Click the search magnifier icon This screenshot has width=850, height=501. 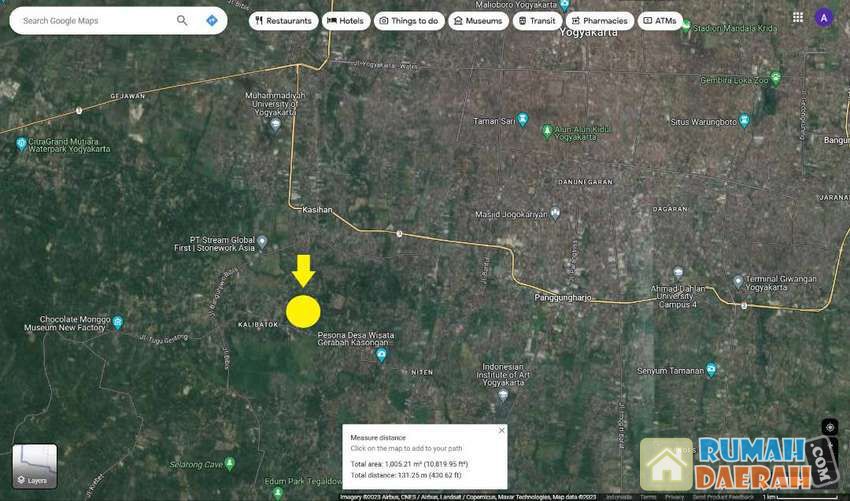point(182,20)
